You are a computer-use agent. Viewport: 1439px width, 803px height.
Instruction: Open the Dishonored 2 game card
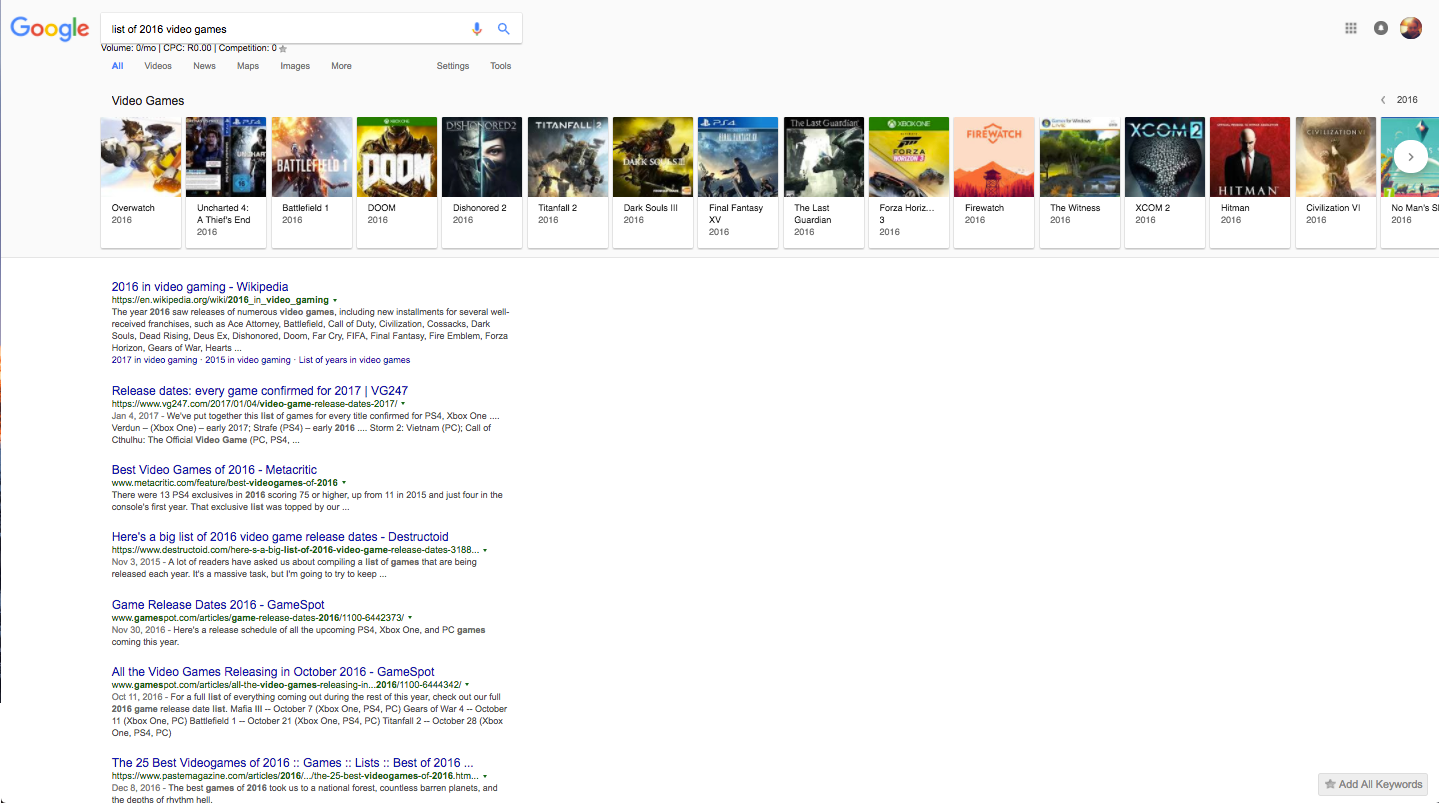click(482, 182)
